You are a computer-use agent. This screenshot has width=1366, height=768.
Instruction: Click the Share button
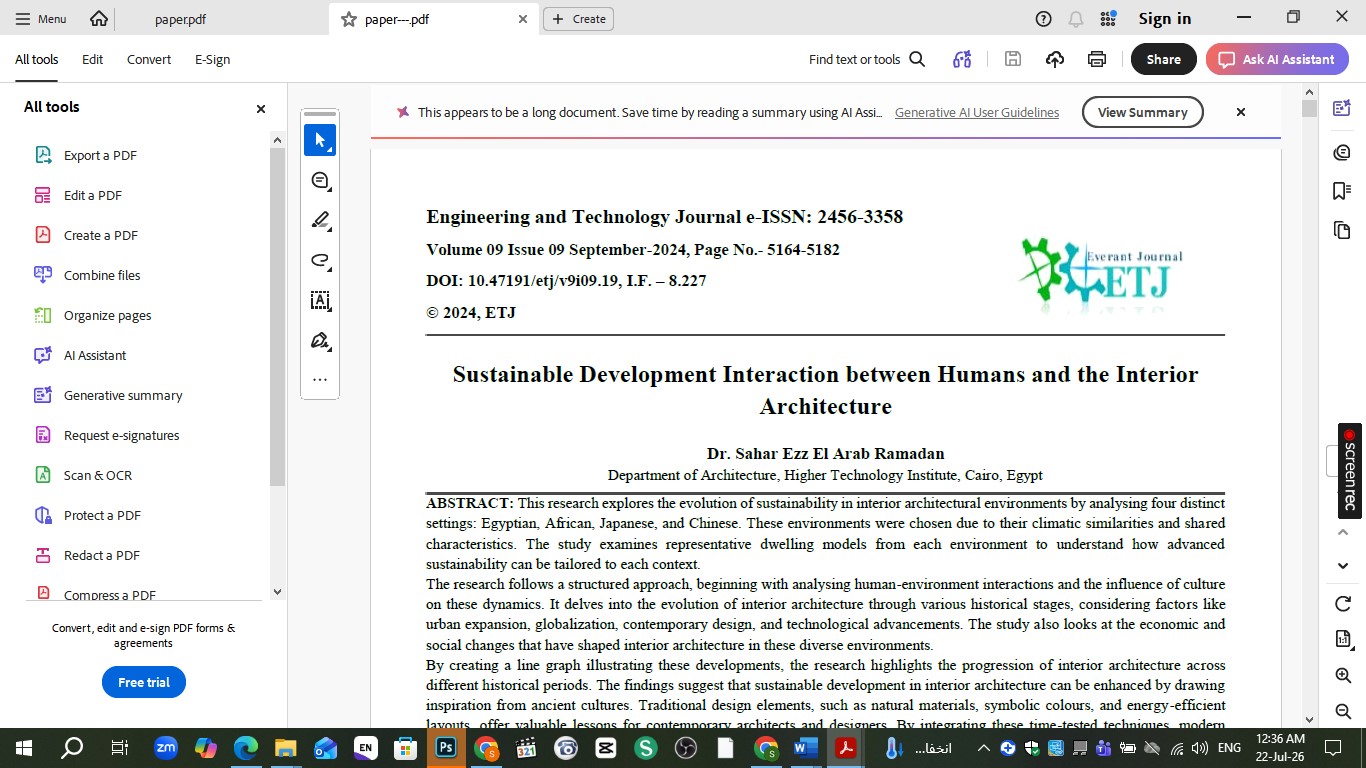(x=1163, y=59)
